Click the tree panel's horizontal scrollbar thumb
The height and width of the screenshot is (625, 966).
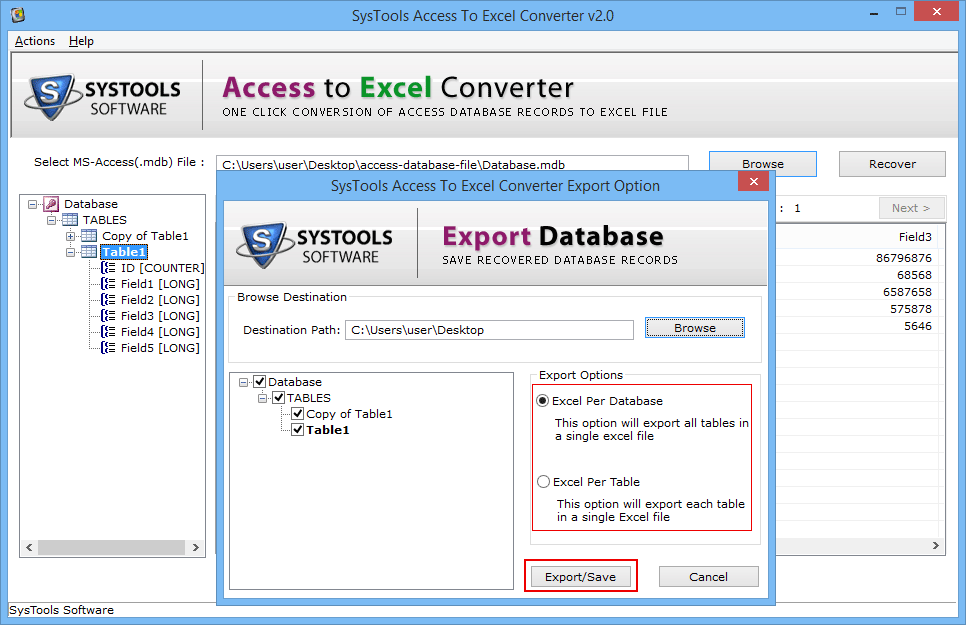[111, 547]
